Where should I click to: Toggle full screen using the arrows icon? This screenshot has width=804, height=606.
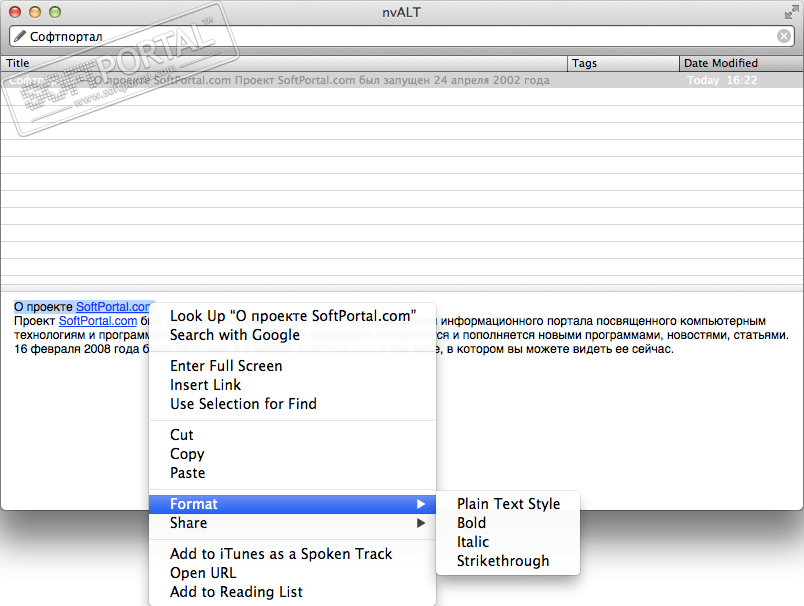point(791,12)
